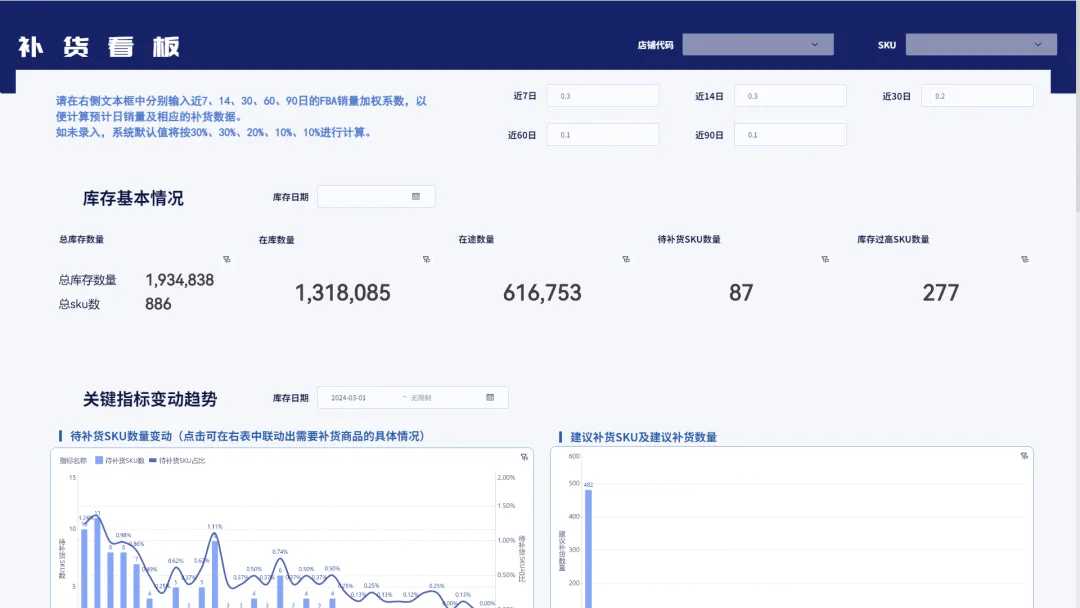This screenshot has width=1080, height=608.
Task: Open the SKU filter dropdown
Action: point(981,45)
